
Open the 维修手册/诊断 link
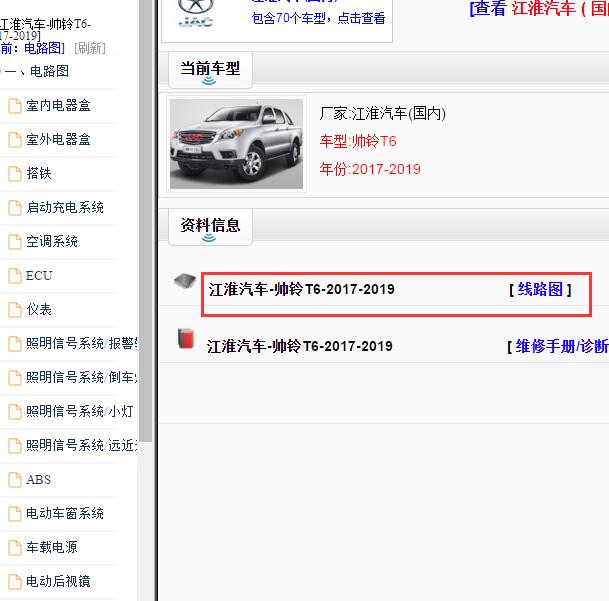point(562,346)
